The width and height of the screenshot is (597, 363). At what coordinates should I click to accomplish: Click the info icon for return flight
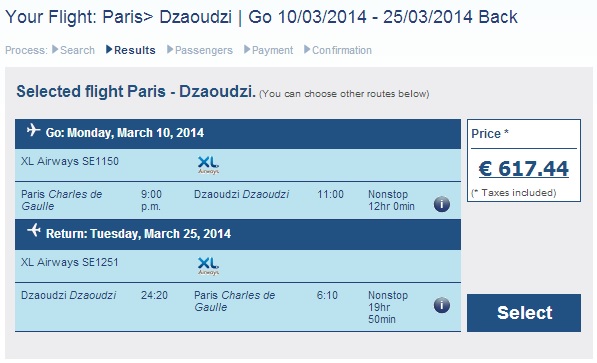coord(442,305)
